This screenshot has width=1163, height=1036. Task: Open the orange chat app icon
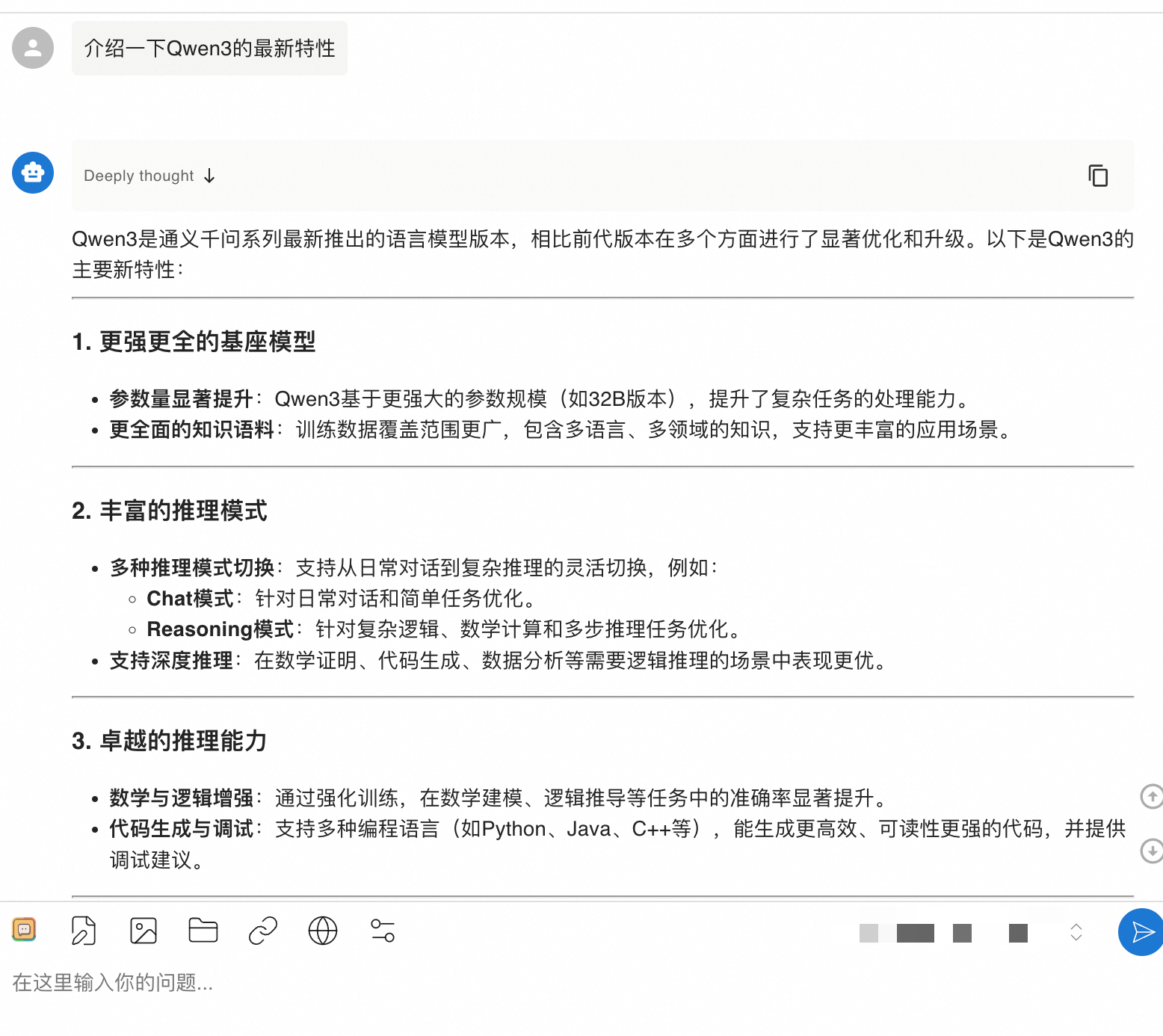[x=24, y=929]
